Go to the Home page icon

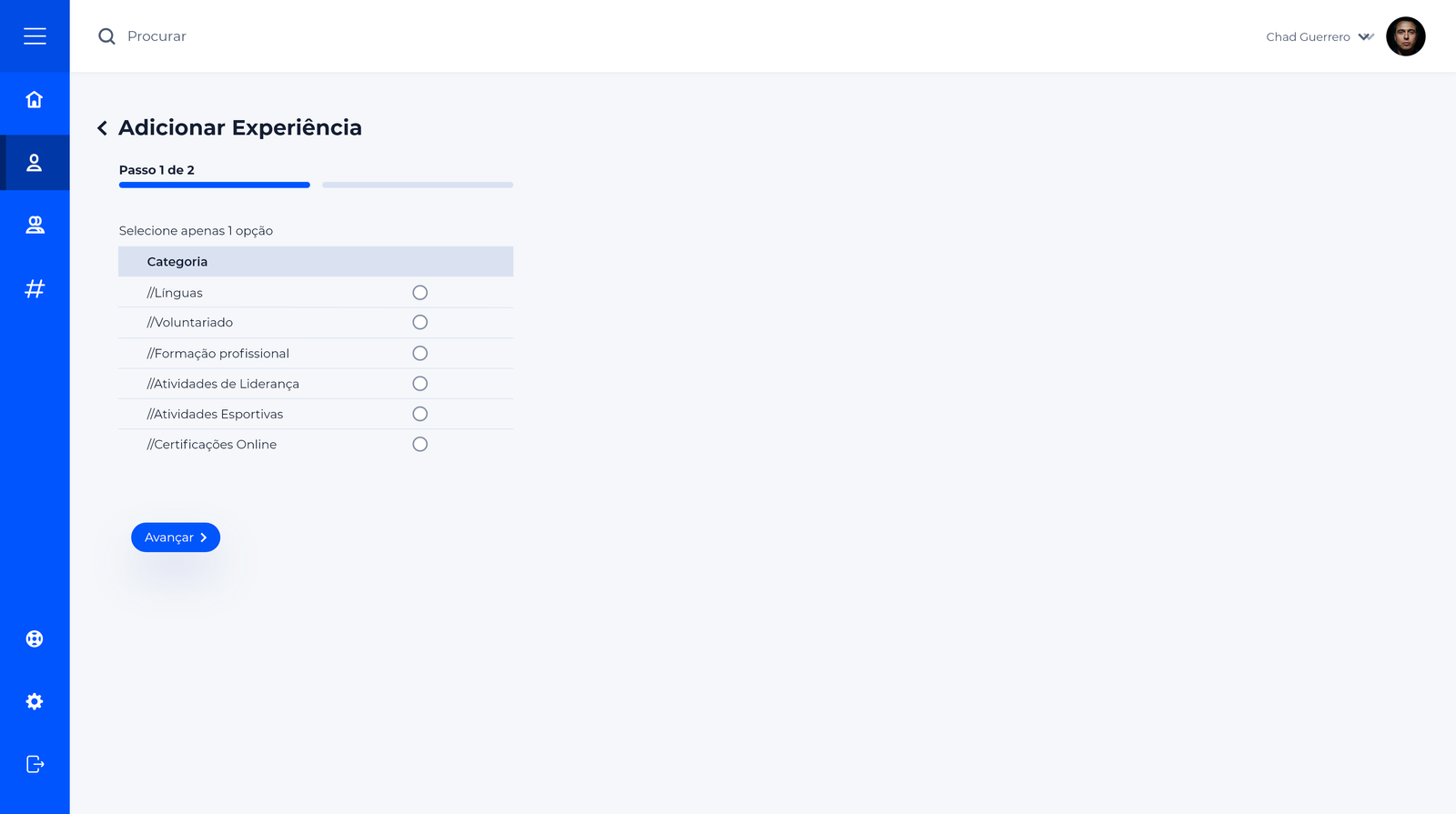(x=35, y=99)
